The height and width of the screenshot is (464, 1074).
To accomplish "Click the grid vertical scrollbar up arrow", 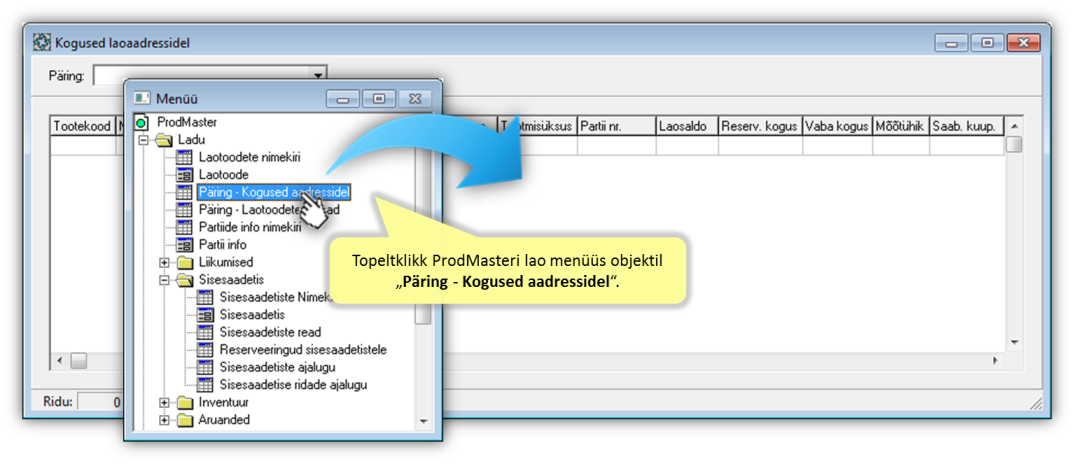I will click(x=1014, y=127).
